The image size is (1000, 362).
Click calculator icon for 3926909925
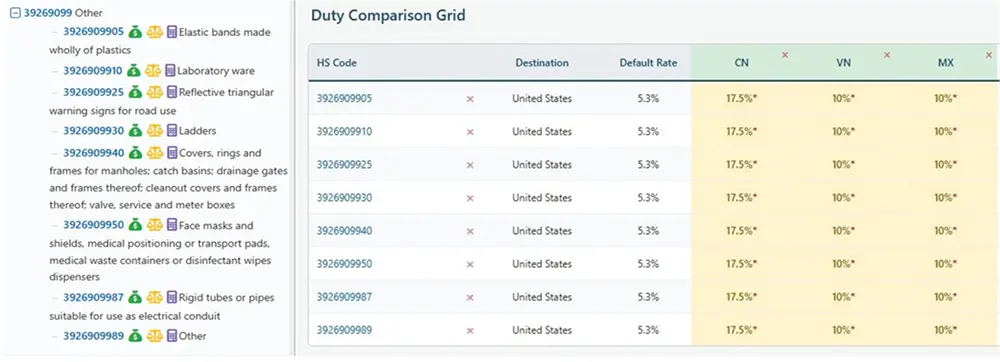tap(172, 92)
